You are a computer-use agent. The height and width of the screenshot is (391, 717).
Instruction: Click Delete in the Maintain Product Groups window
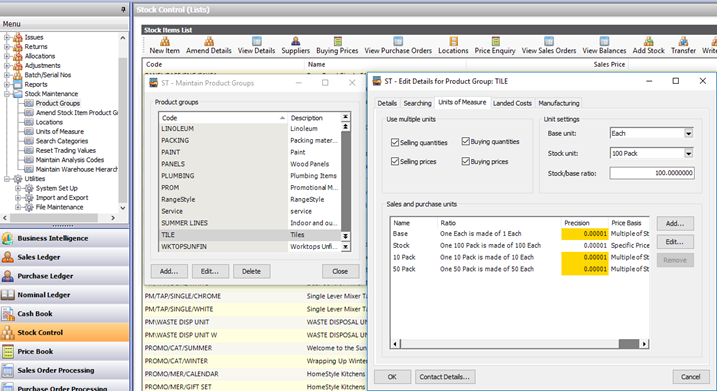(251, 271)
